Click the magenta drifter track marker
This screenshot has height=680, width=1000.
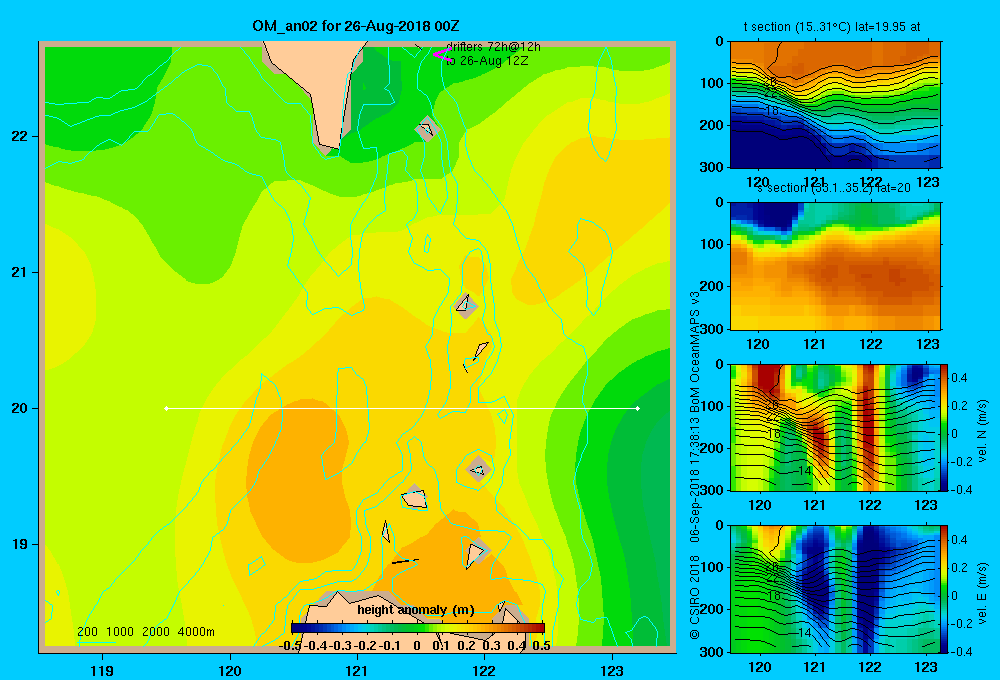coord(441,55)
